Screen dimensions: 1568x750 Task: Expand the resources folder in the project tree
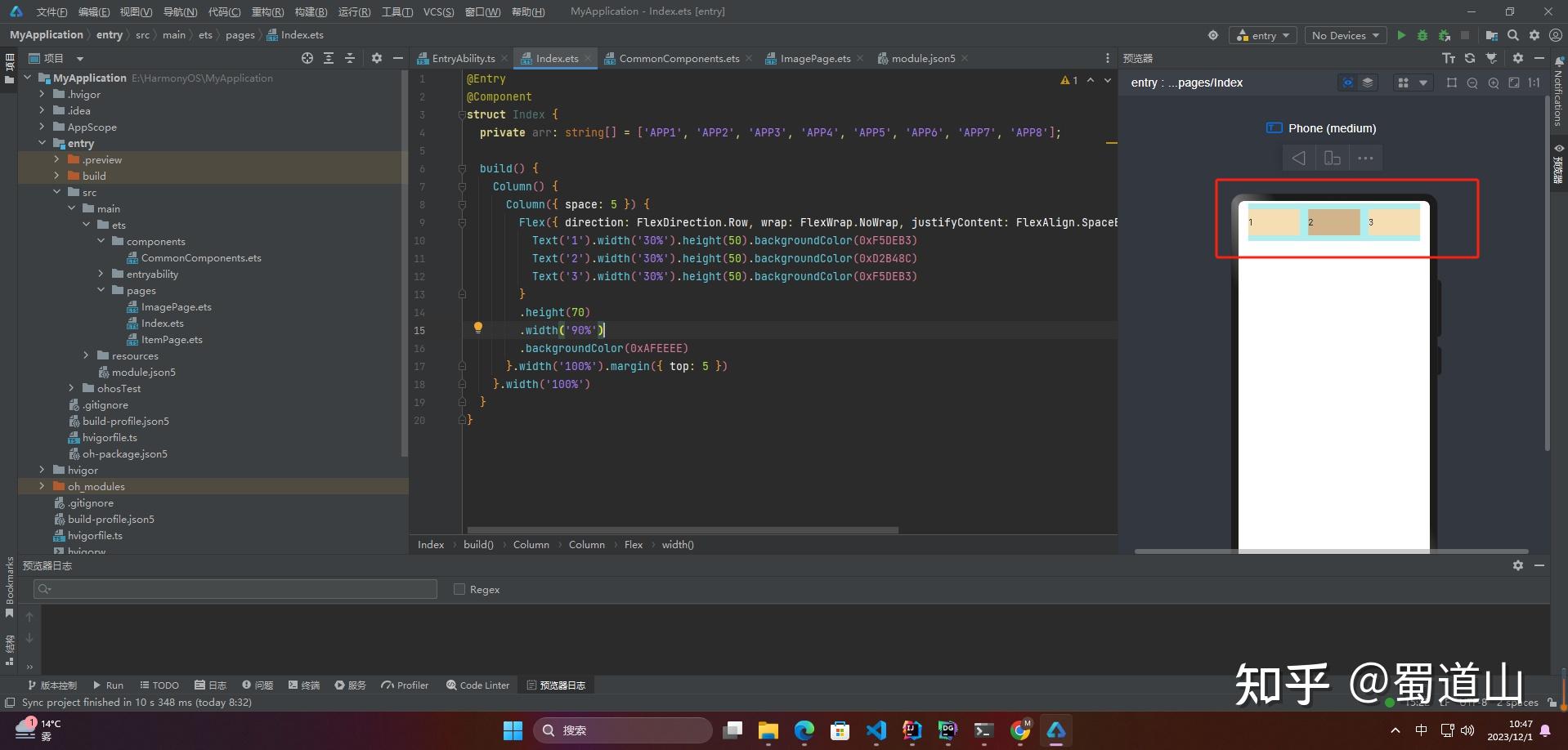tap(86, 355)
